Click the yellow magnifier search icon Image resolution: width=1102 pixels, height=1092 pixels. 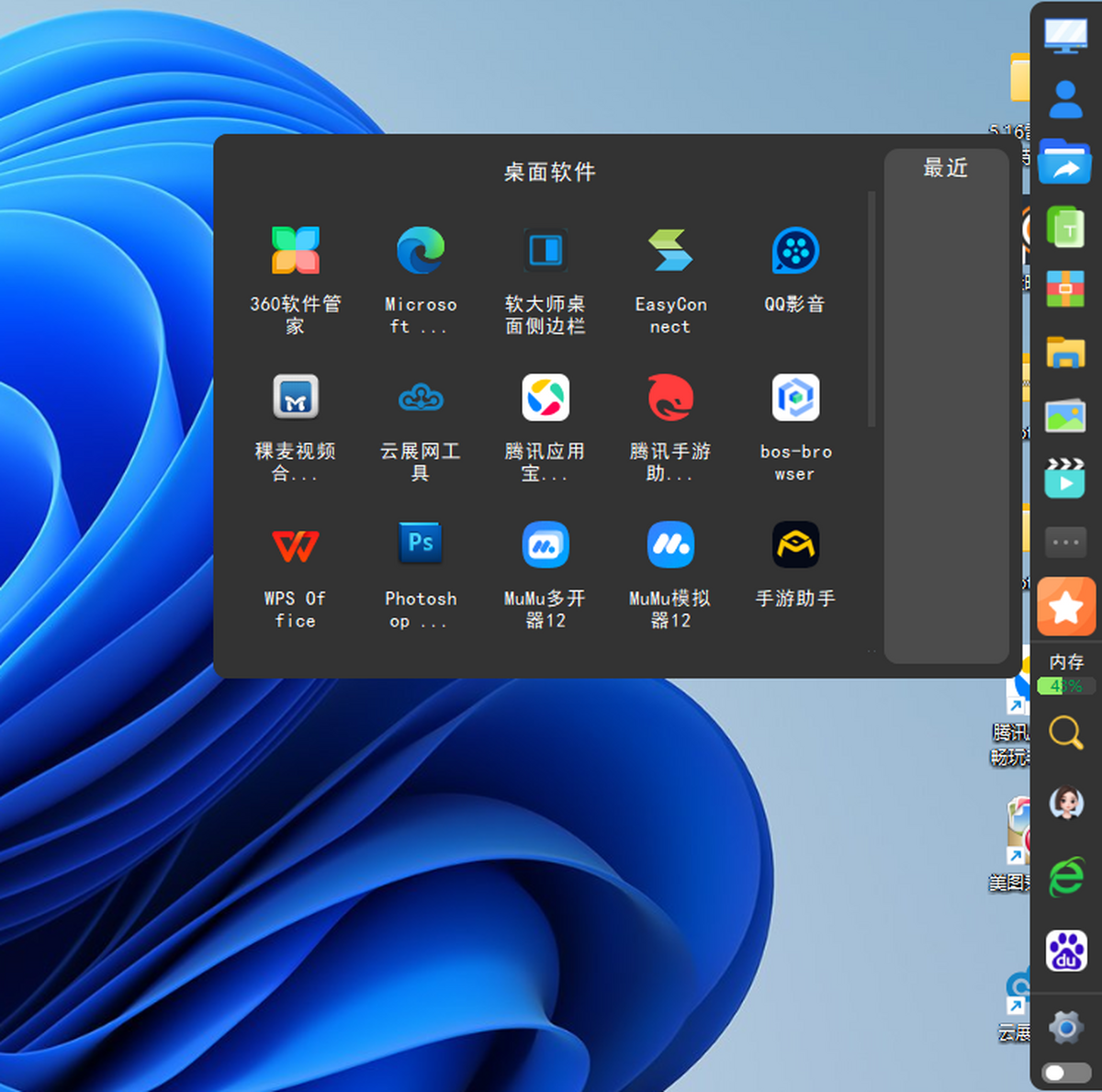[1065, 732]
